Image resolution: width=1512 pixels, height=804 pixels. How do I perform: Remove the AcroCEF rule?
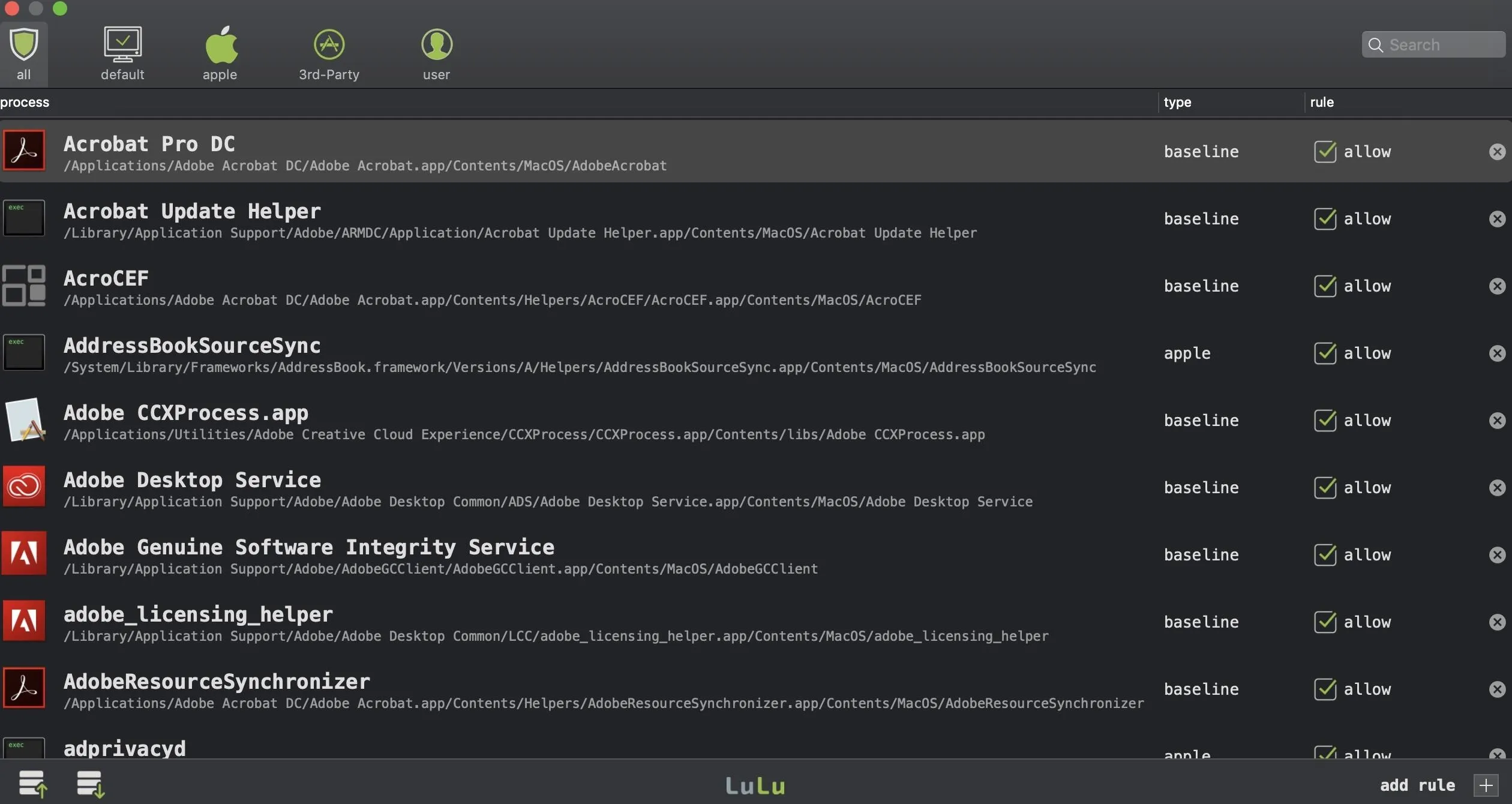[x=1497, y=286]
